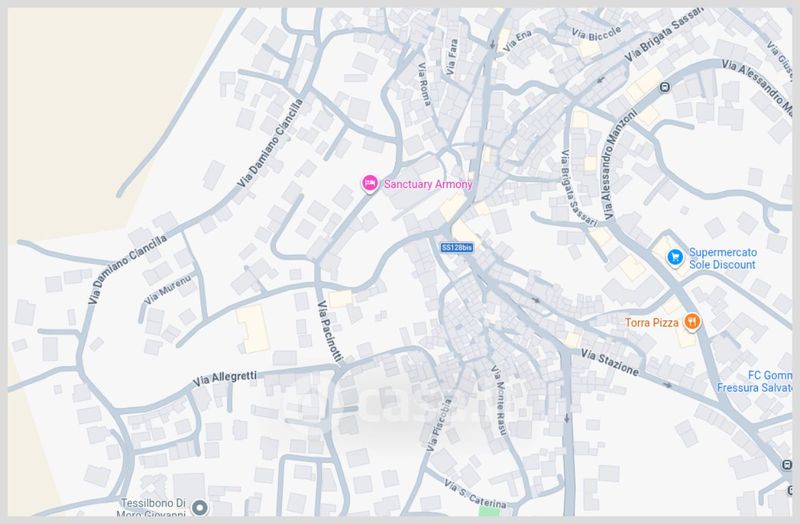Select the Tessilbono Di Moro Giovanni marker
This screenshot has width=800, height=524.
click(x=199, y=508)
